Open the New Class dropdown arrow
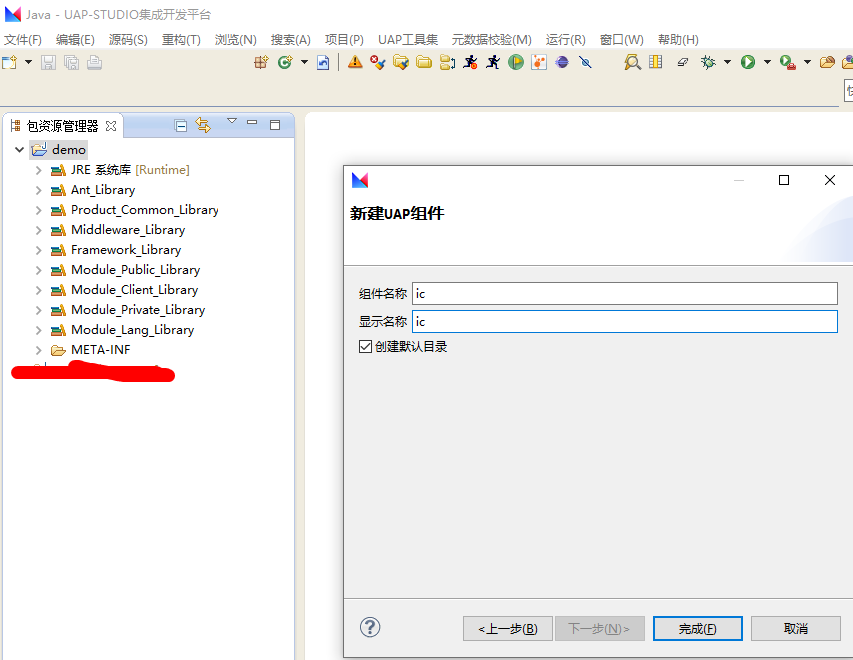This screenshot has width=853, height=660. (304, 62)
